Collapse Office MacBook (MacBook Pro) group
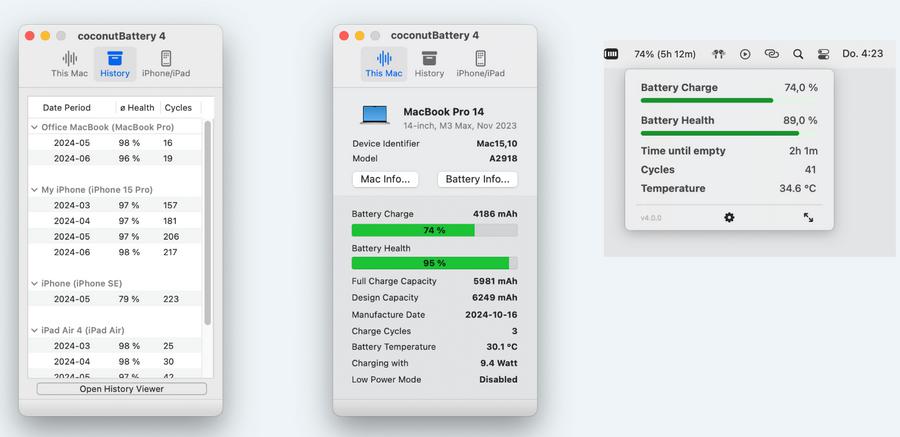Image resolution: width=900 pixels, height=437 pixels. 33,127
